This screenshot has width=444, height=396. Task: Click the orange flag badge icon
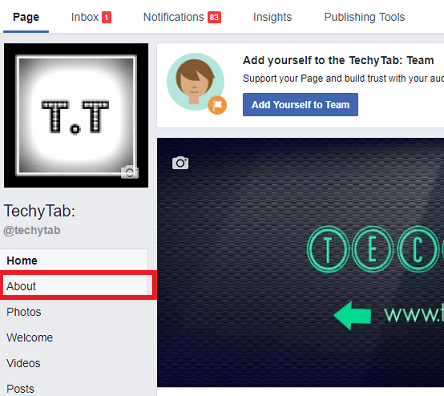click(x=217, y=105)
